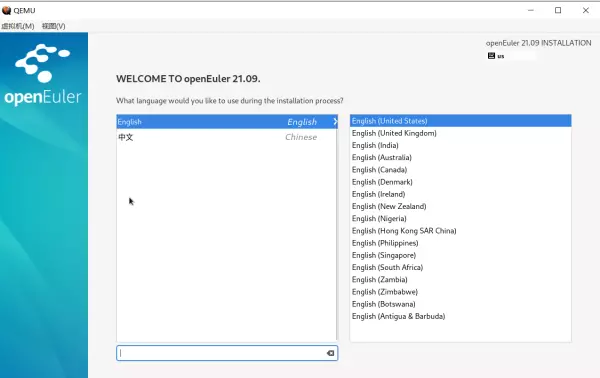
Task: Choose English (Philippines) locale
Action: [x=460, y=243]
